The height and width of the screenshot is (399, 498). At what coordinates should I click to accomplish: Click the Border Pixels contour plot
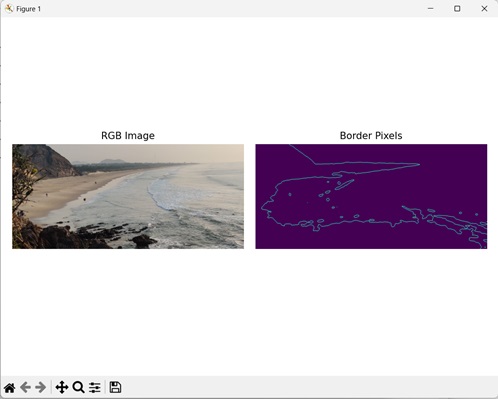371,196
